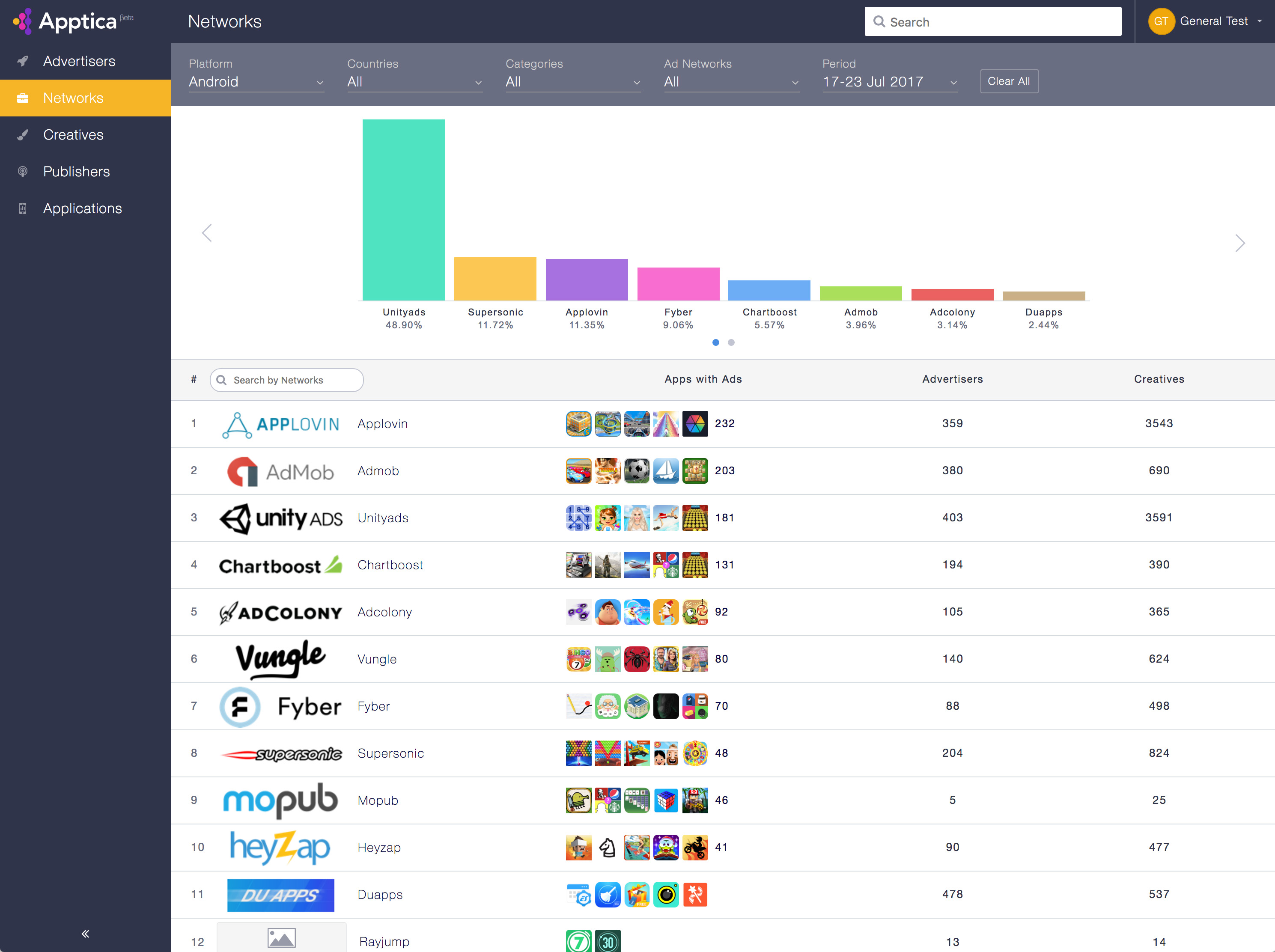This screenshot has height=952, width=1275.
Task: Open Publishers from the sidebar
Action: point(85,172)
